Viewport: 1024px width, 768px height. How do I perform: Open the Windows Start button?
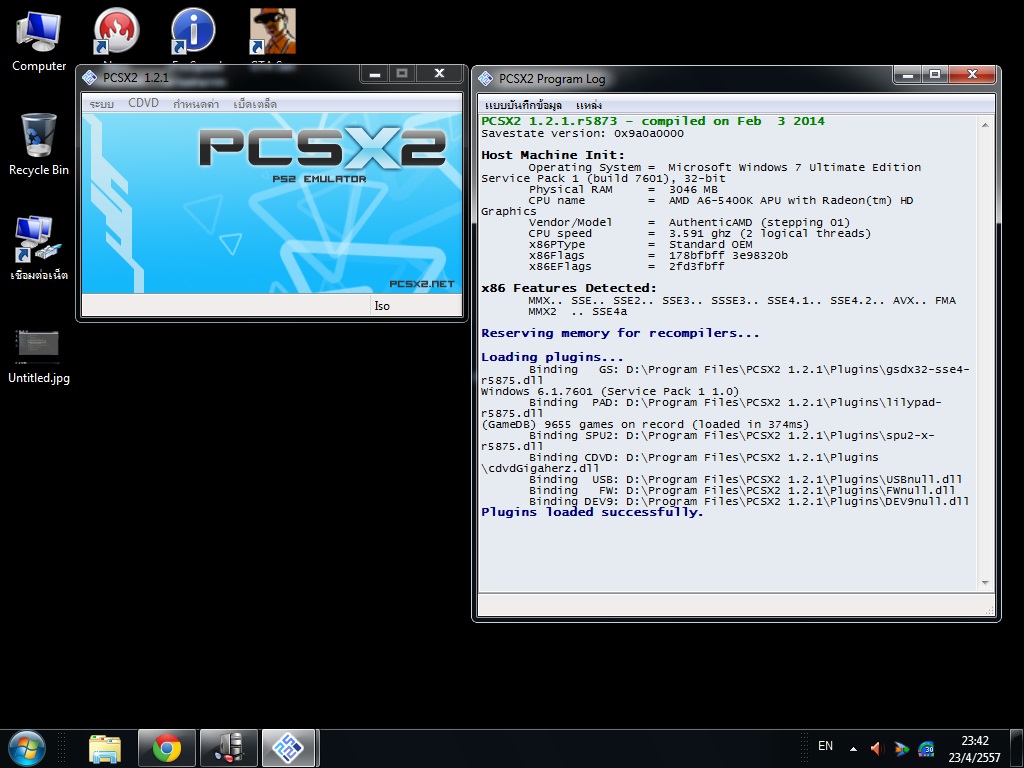(x=27, y=748)
